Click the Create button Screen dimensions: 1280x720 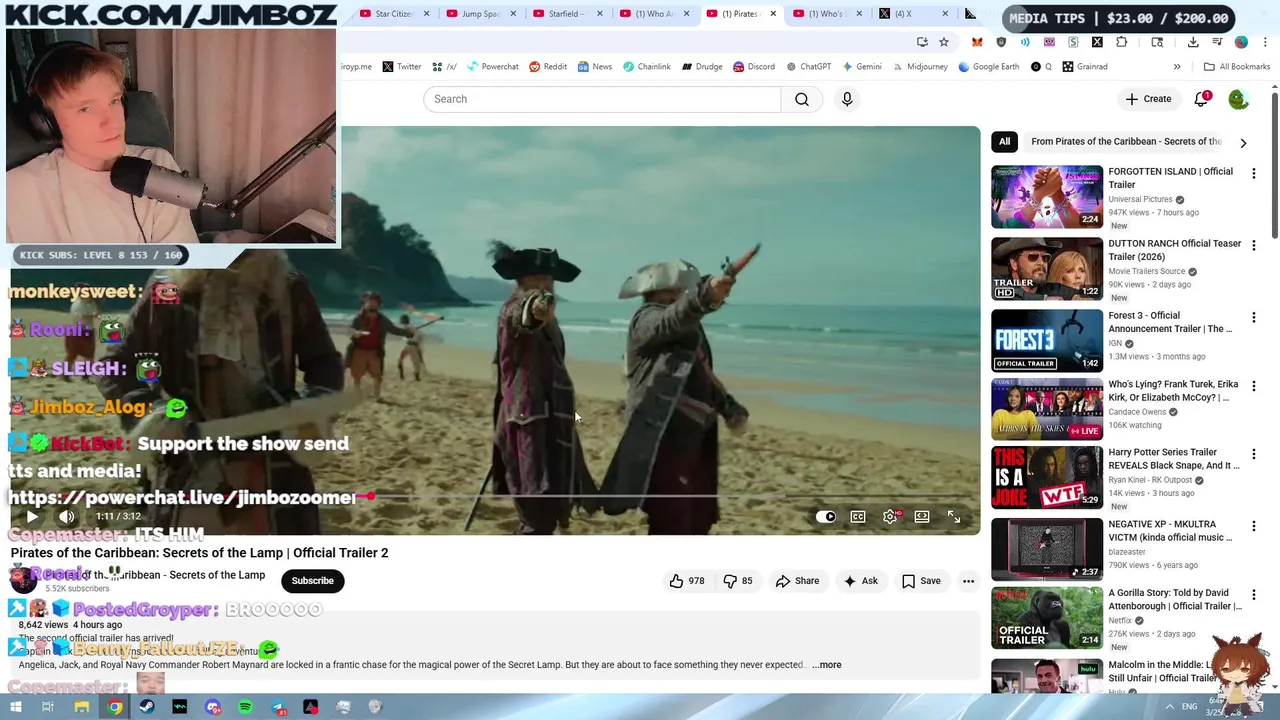tap(1148, 99)
